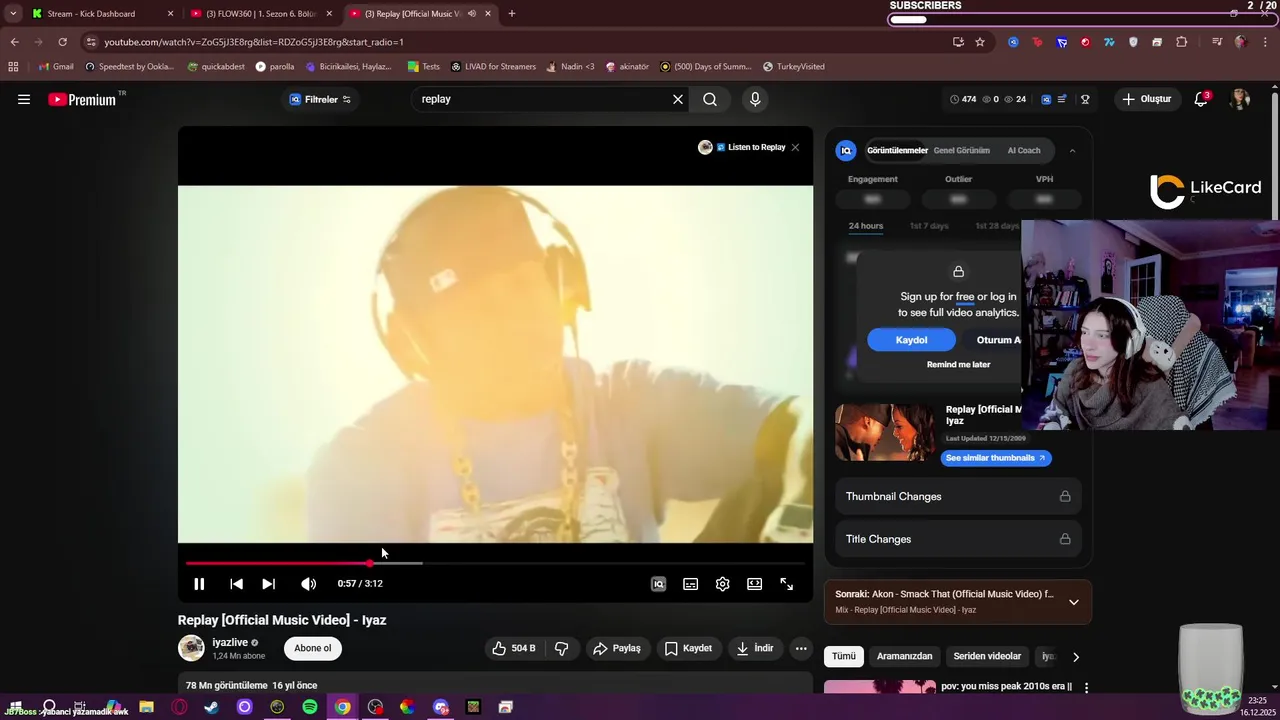This screenshot has width=1280, height=720.
Task: Open the AI Coach tab
Action: click(1023, 150)
